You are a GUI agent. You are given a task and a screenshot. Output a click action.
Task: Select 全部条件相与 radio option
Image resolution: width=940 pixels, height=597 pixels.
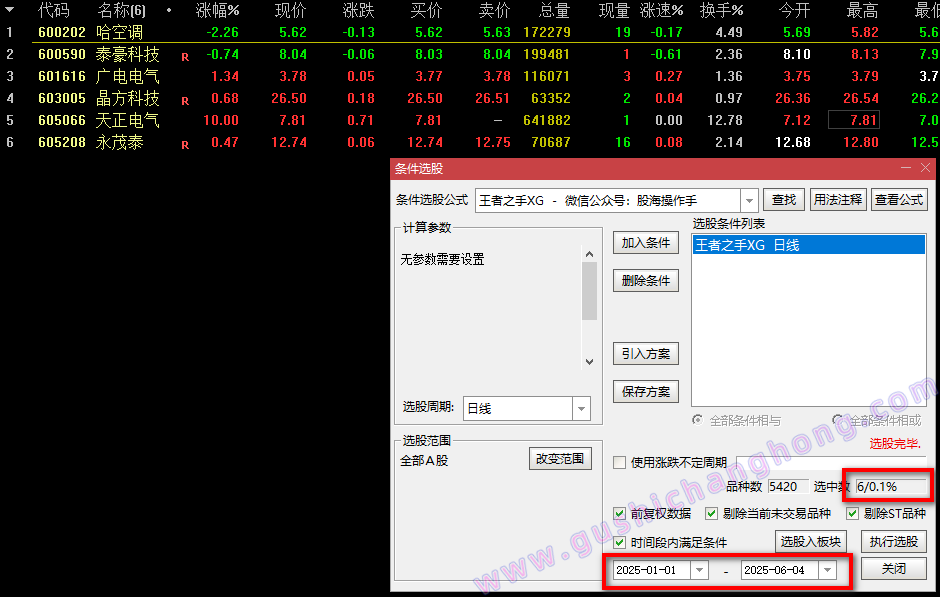tap(697, 420)
